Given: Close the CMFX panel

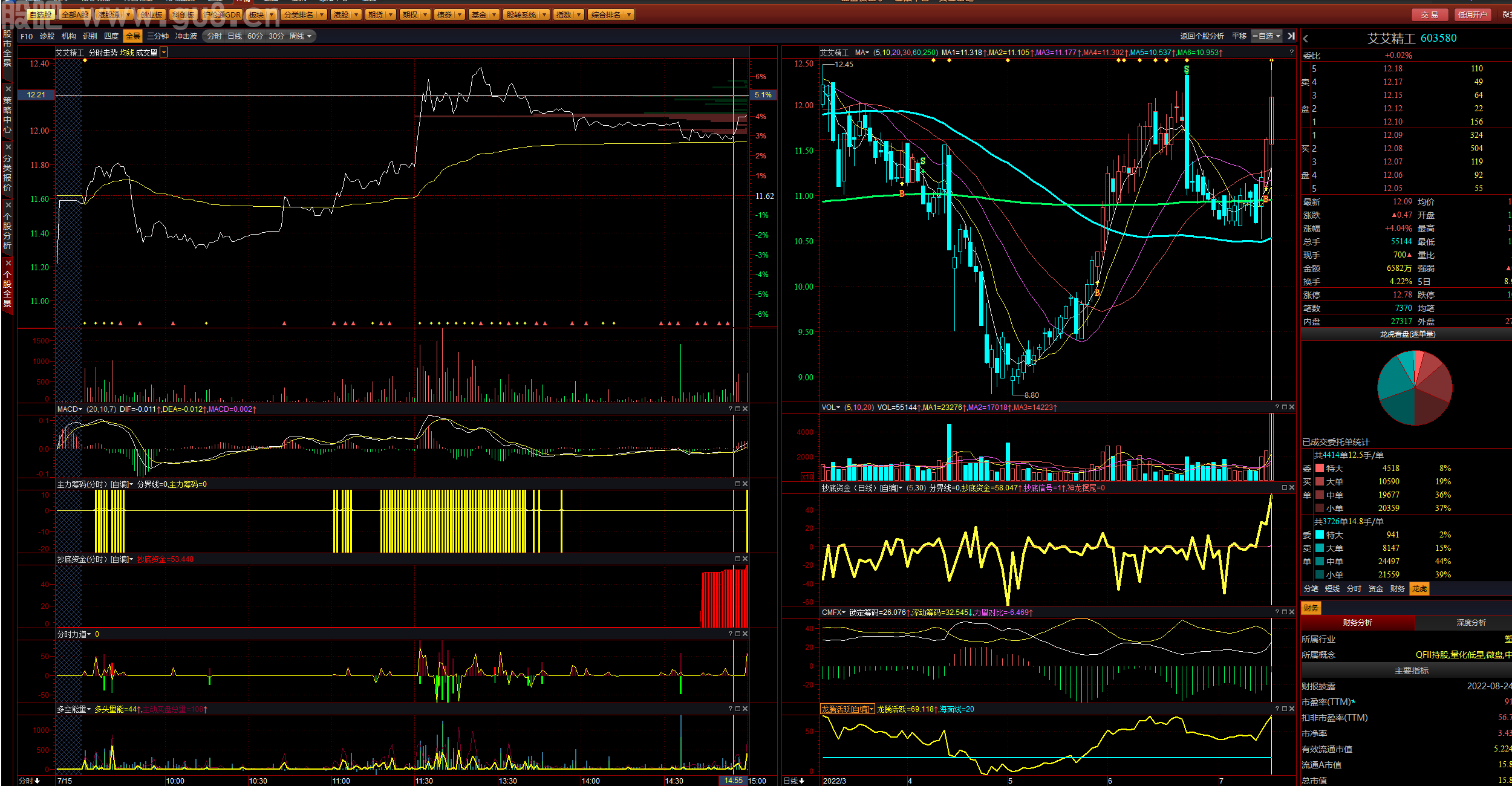Looking at the screenshot, I should pos(1292,612).
